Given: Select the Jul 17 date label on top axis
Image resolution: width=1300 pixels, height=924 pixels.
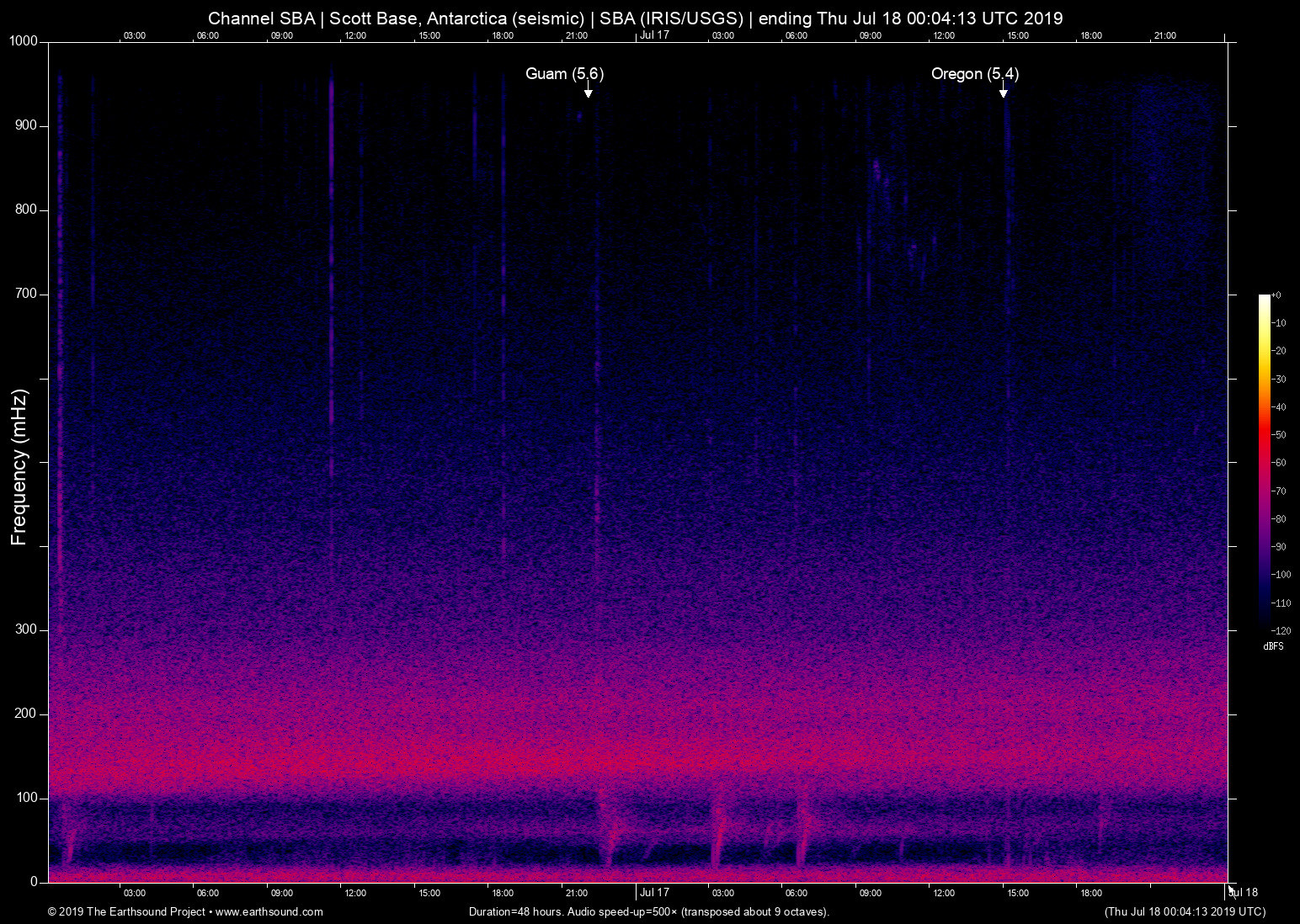Looking at the screenshot, I should tap(653, 35).
